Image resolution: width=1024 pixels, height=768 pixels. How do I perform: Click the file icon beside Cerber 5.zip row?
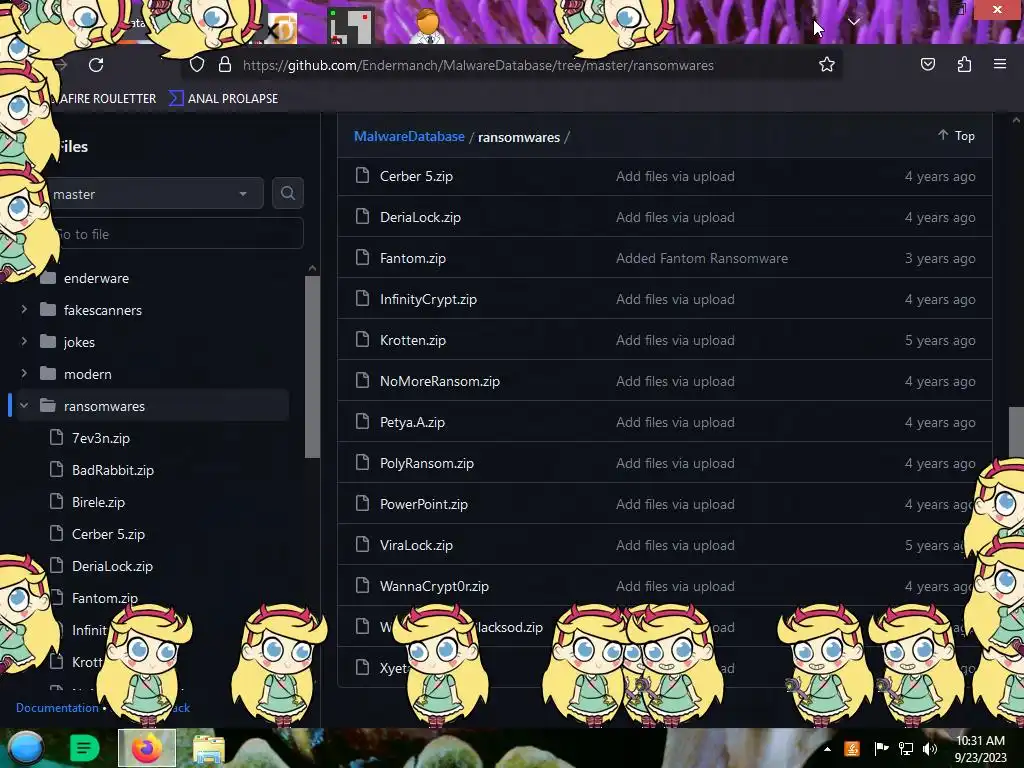tap(362, 176)
